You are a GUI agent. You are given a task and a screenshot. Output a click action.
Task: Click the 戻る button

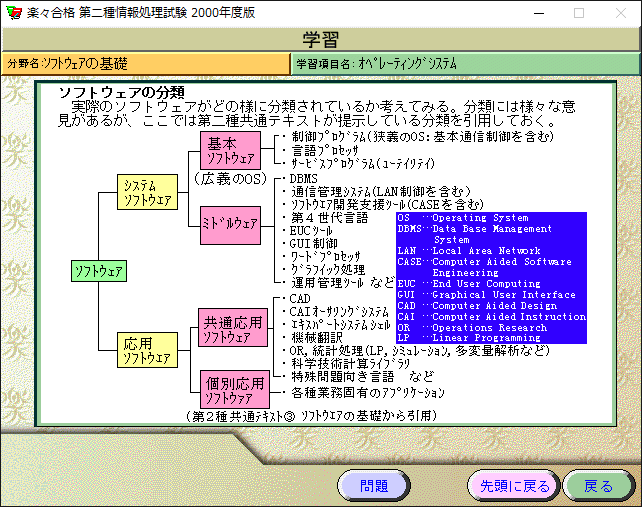[x=598, y=486]
